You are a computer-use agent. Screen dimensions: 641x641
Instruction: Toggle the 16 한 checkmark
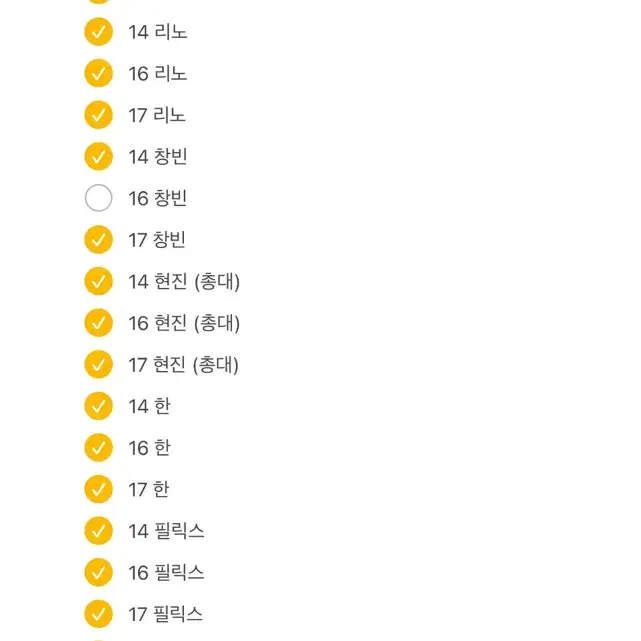point(98,448)
